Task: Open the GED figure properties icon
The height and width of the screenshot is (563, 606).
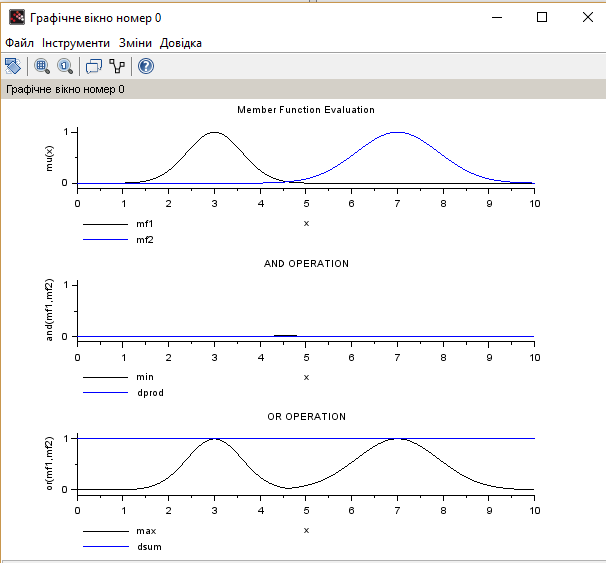Action: click(117, 66)
